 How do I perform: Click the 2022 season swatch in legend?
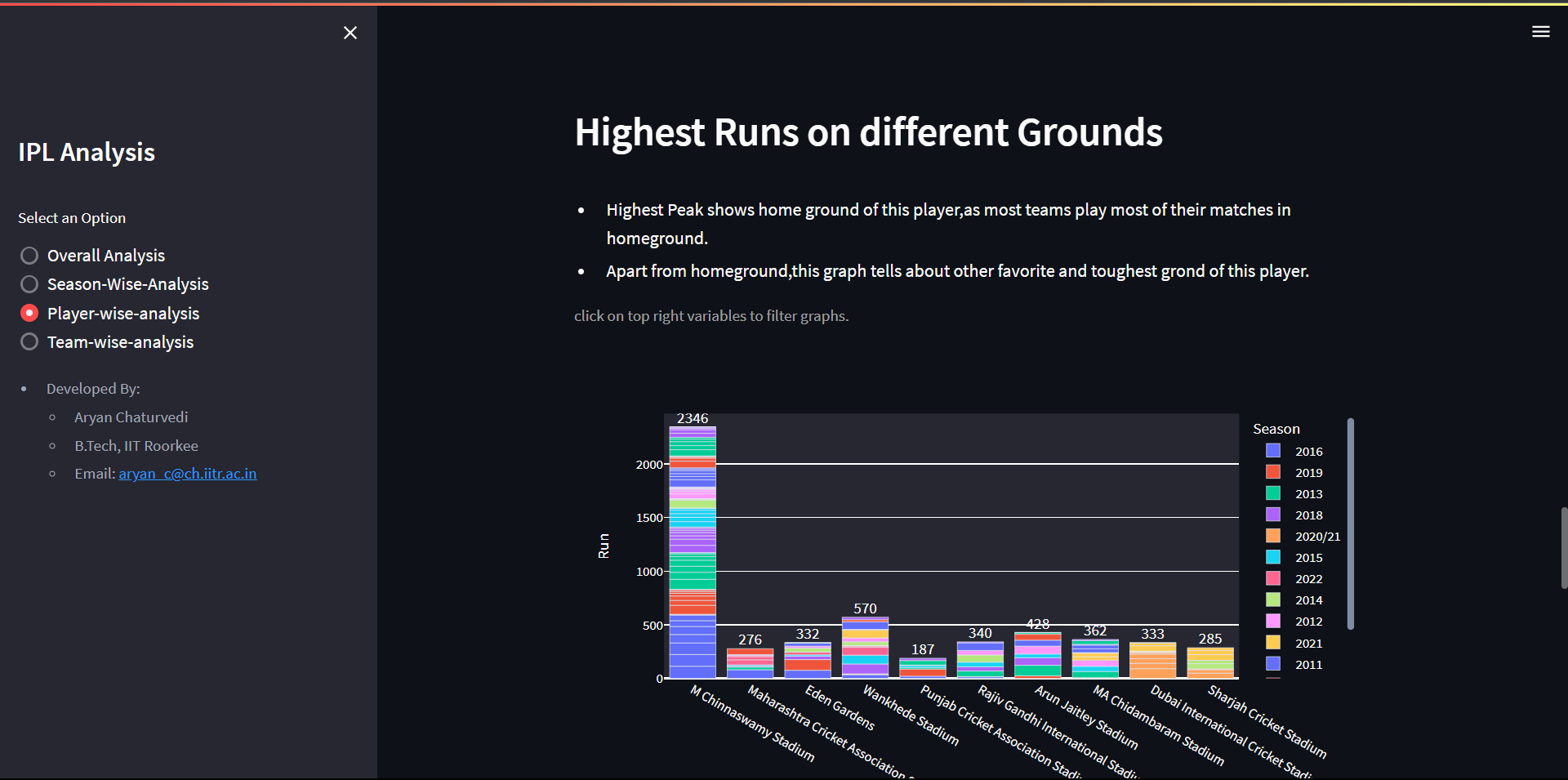[x=1274, y=578]
